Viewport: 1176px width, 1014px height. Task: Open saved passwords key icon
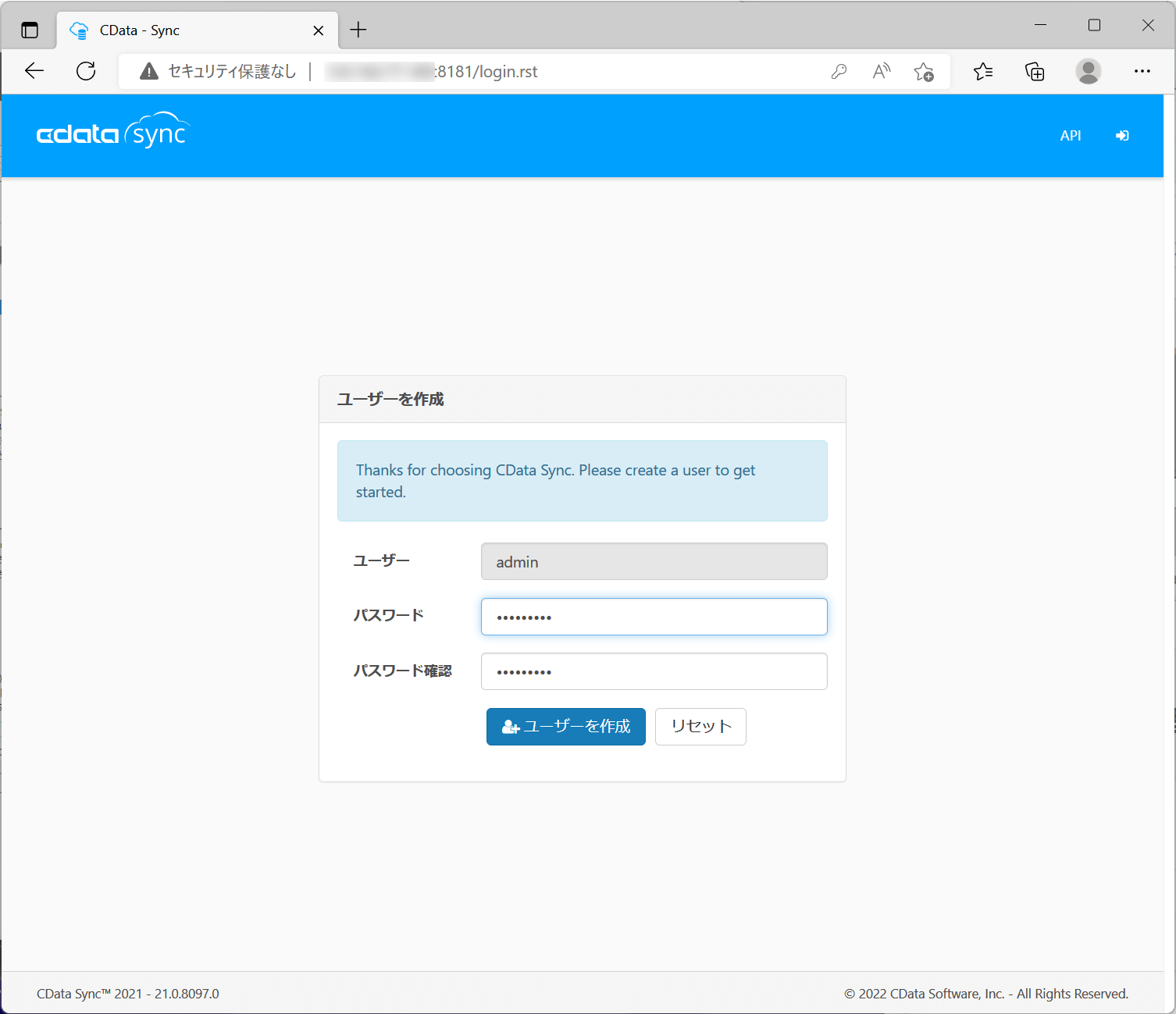(x=839, y=72)
